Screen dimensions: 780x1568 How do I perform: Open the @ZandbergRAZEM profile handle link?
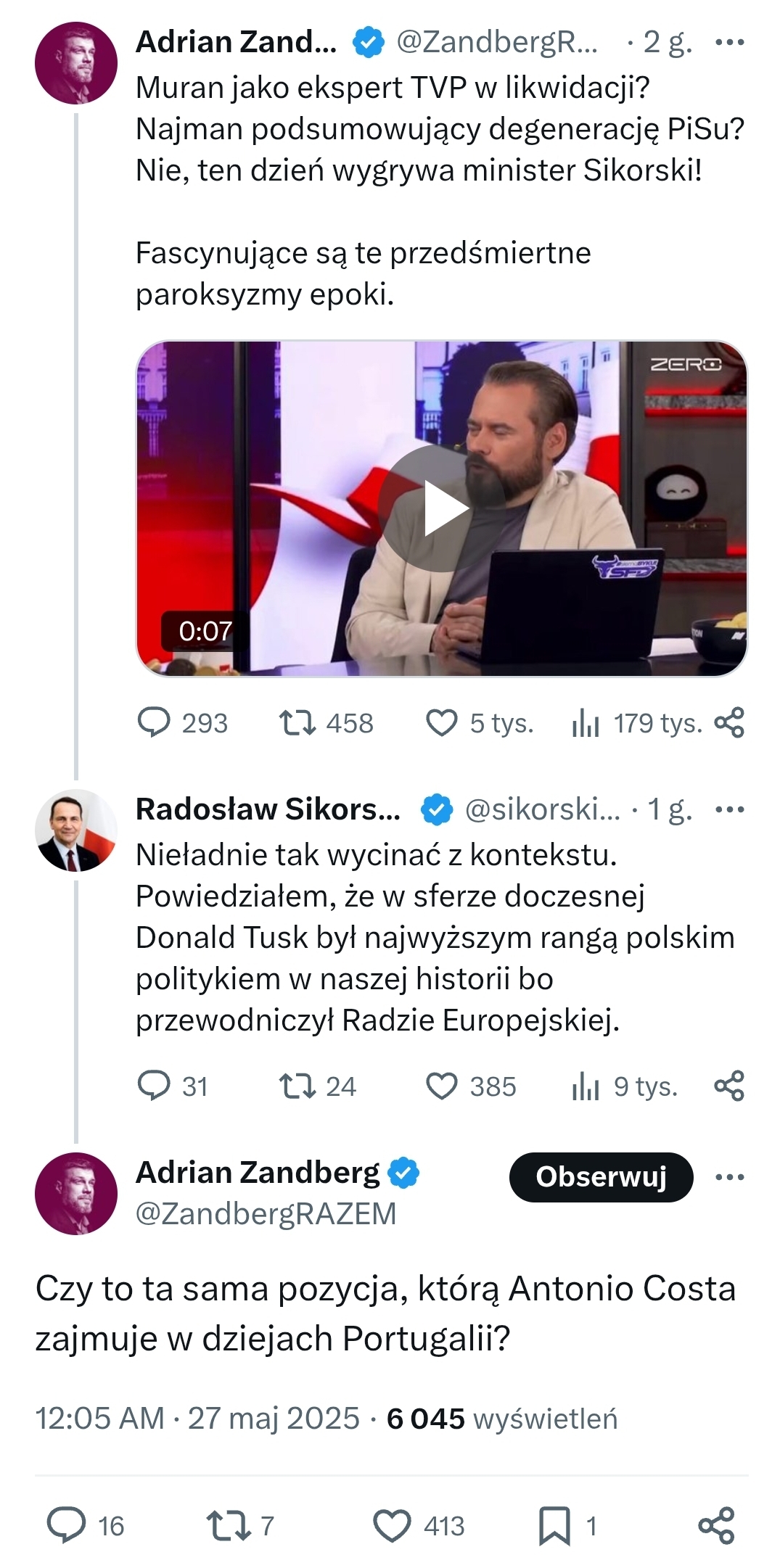[x=266, y=1214]
